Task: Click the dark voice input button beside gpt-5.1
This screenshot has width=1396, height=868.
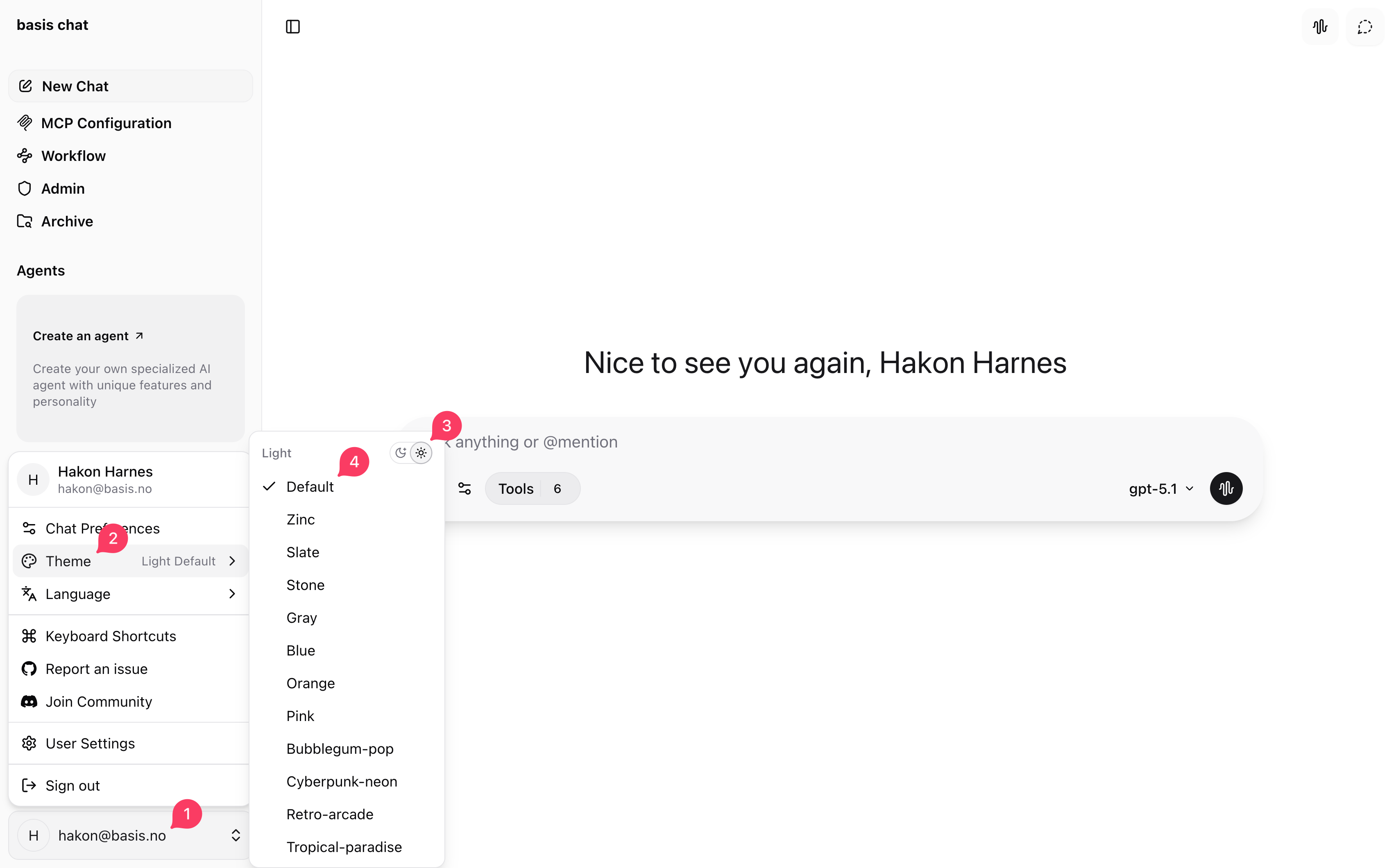Action: [1226, 488]
